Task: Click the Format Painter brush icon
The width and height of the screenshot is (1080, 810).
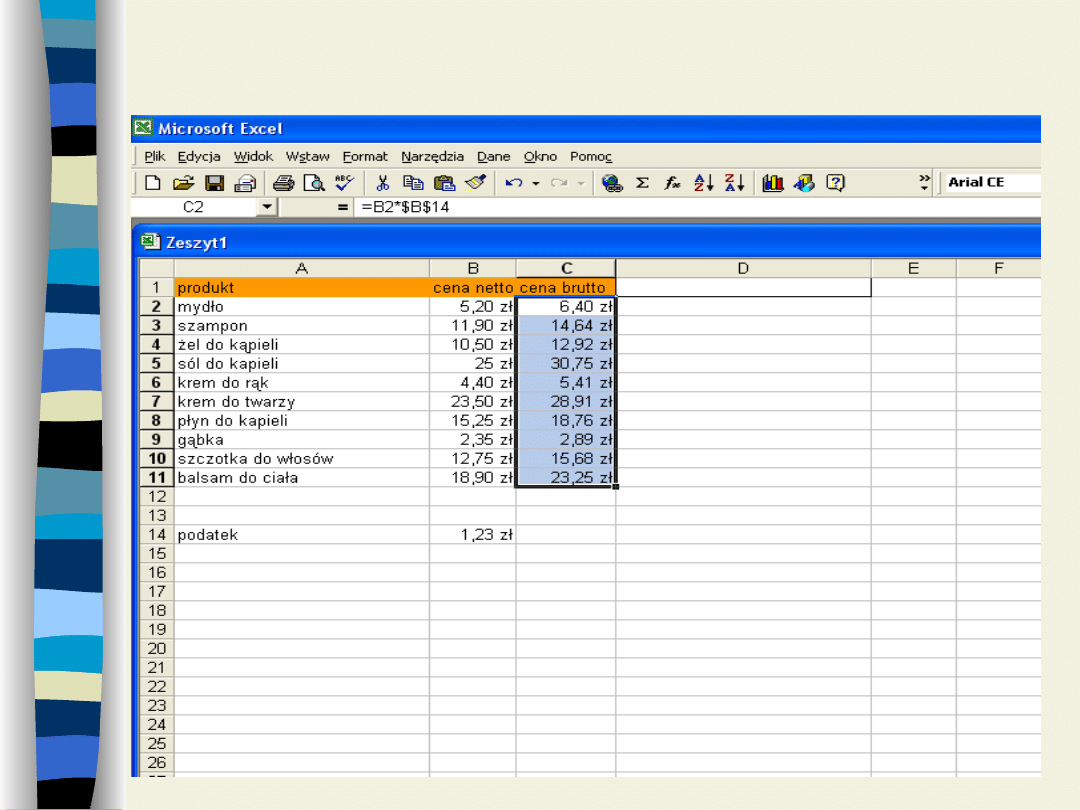Action: 475,183
